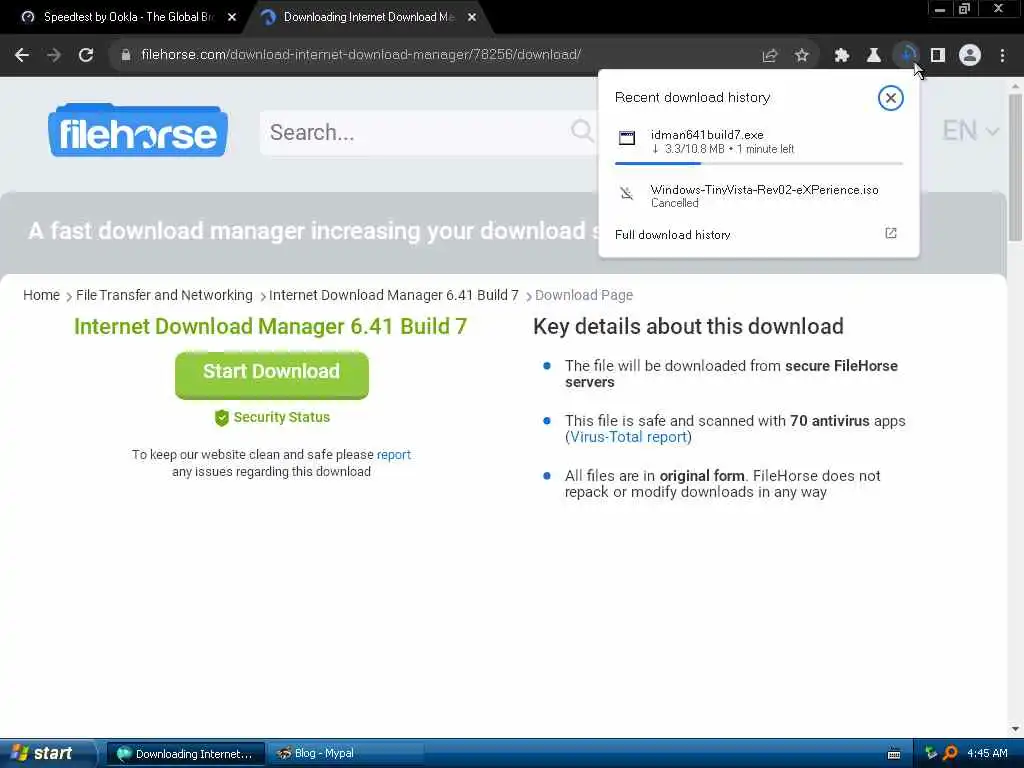
Task: Open the extensions puzzle icon
Action: (x=842, y=56)
